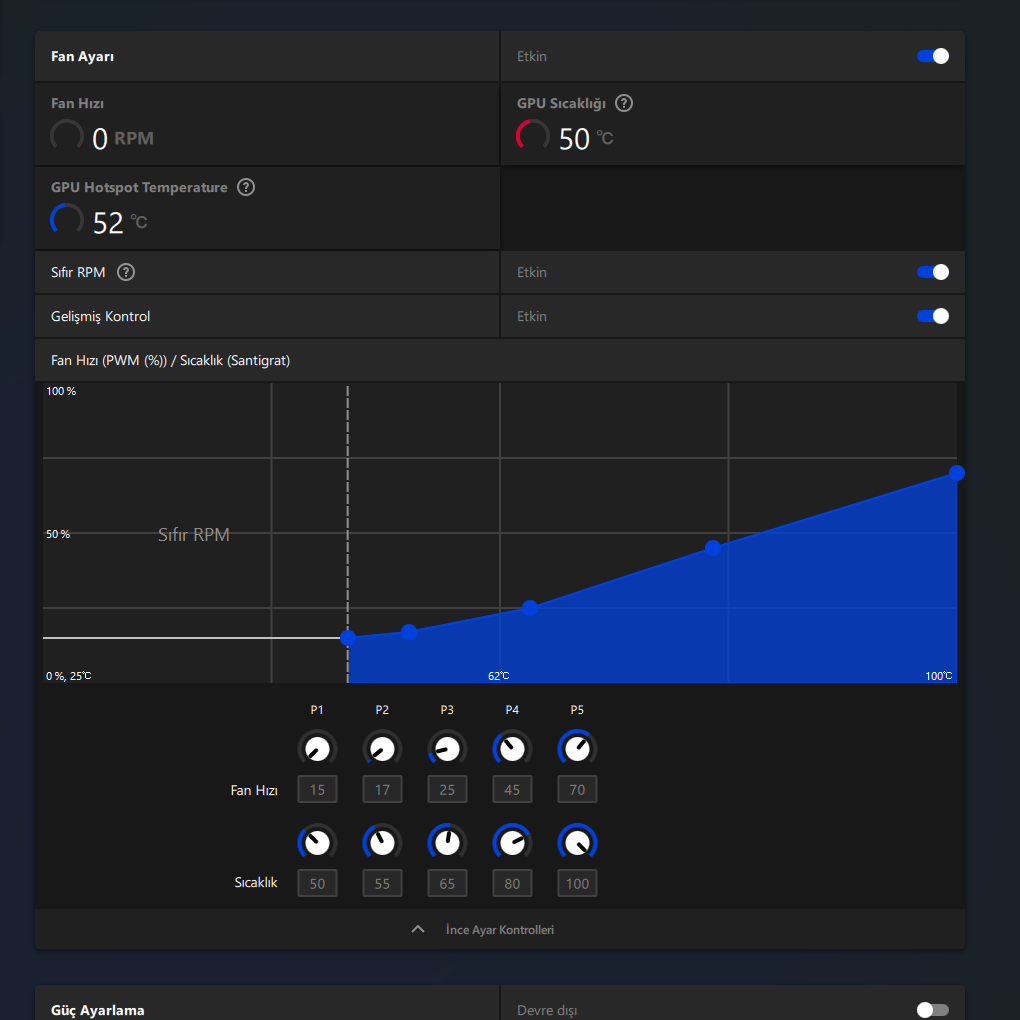Click the P1 temperature field showing 50
This screenshot has height=1020, width=1020.
pyautogui.click(x=317, y=883)
